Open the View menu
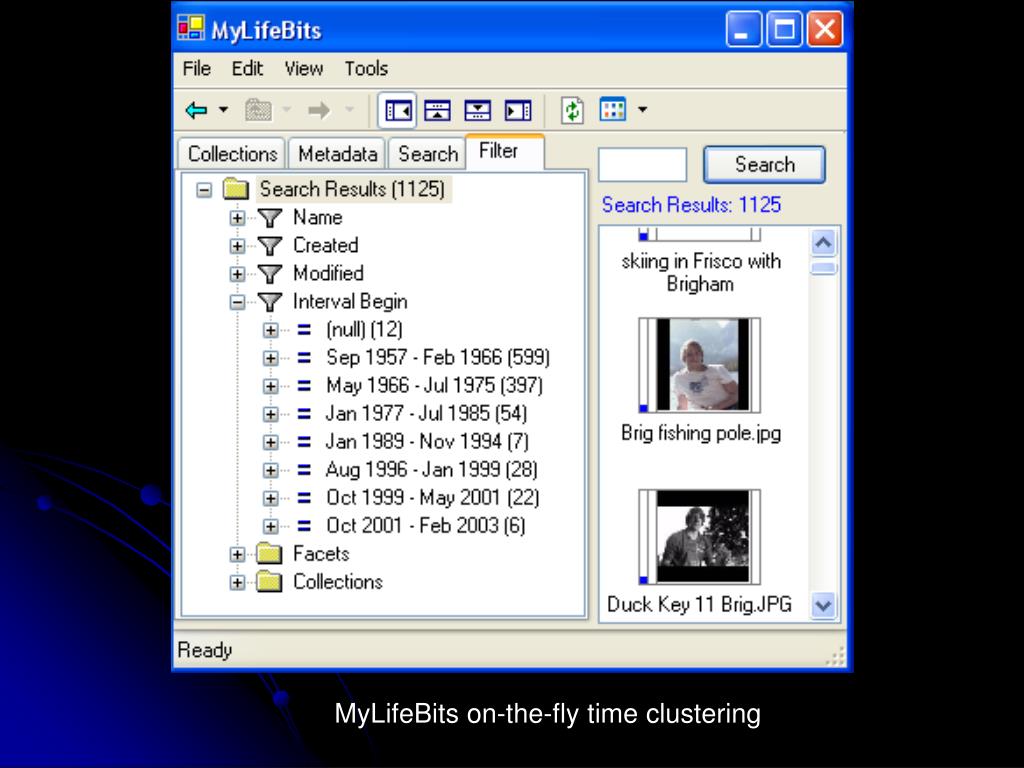Screen dimensions: 1024x768 tap(304, 69)
